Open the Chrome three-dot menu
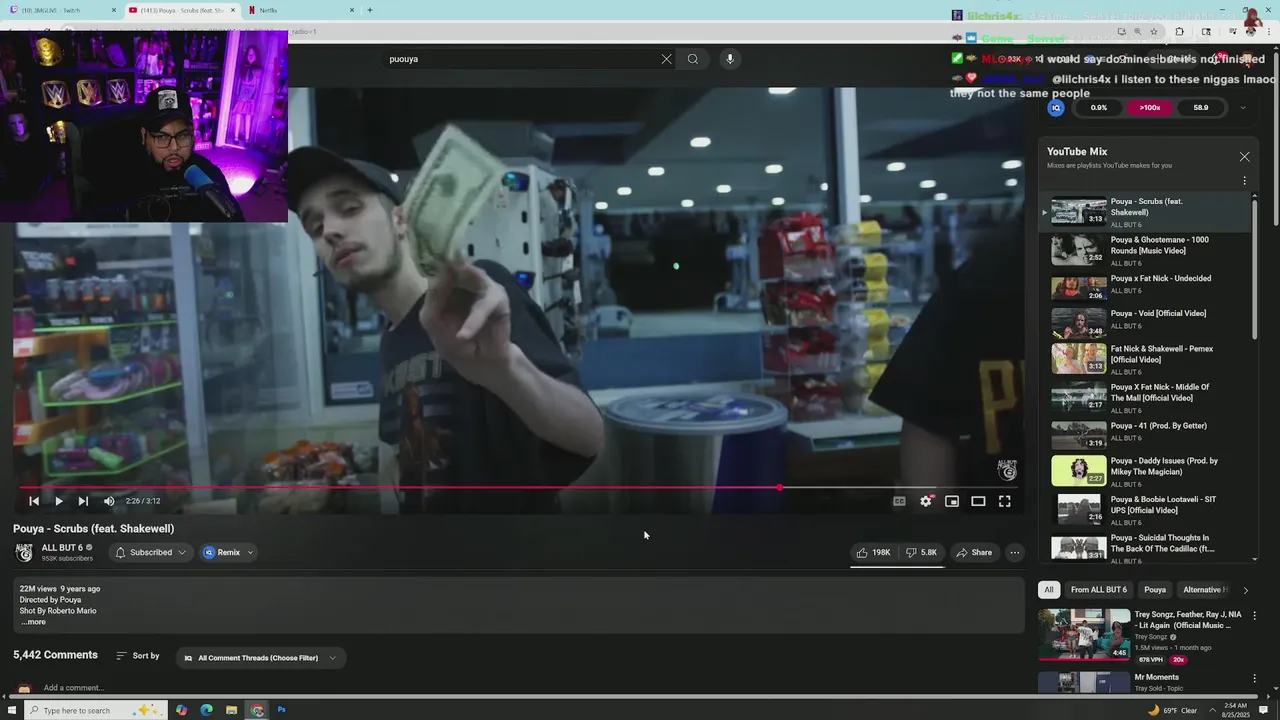 point(1269,31)
